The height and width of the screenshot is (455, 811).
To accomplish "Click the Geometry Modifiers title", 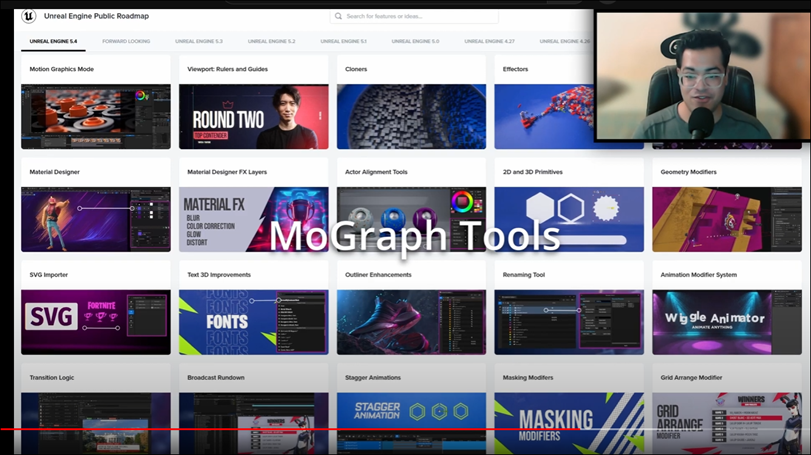I will 688,172.
